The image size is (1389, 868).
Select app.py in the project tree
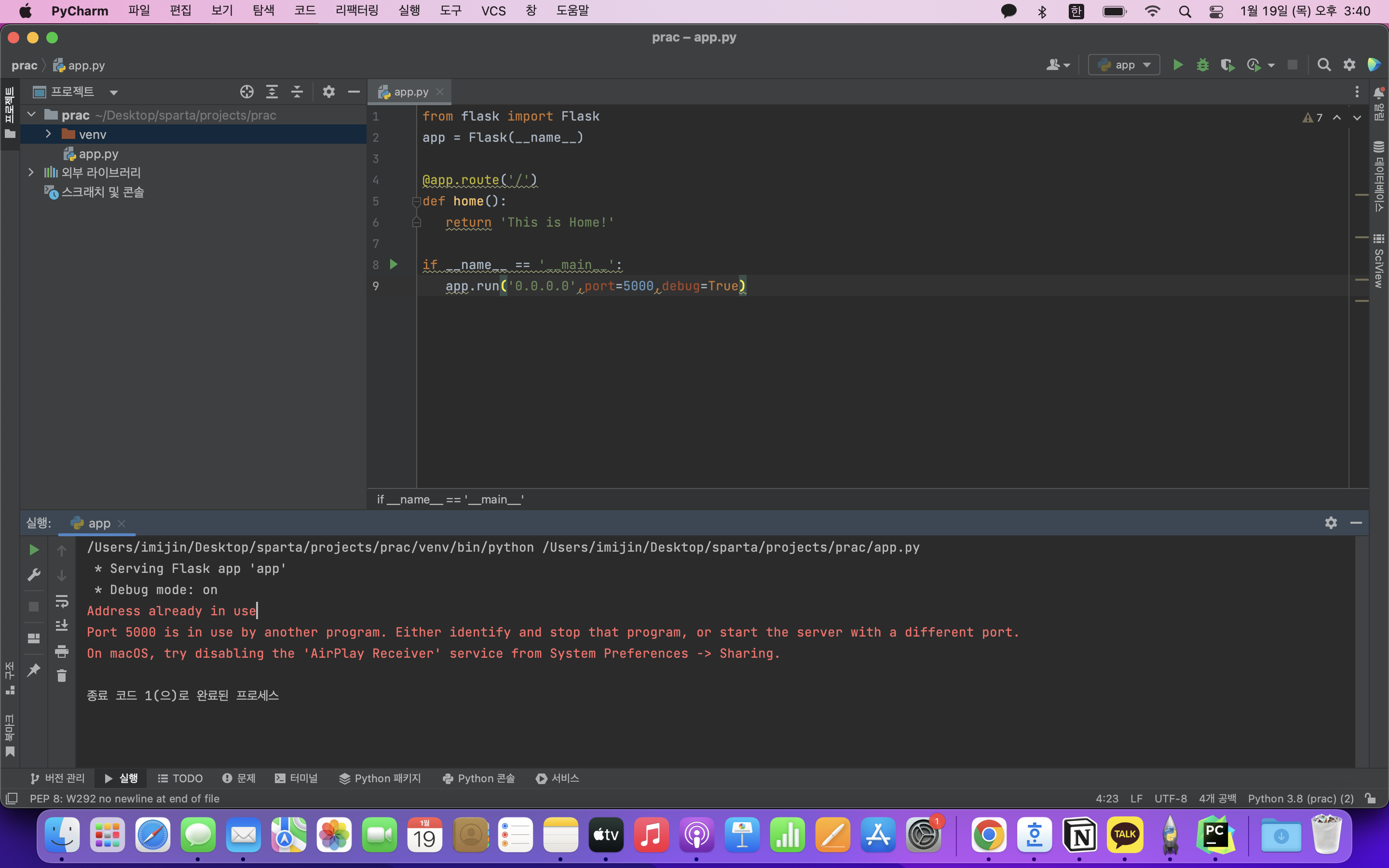pyautogui.click(x=98, y=154)
